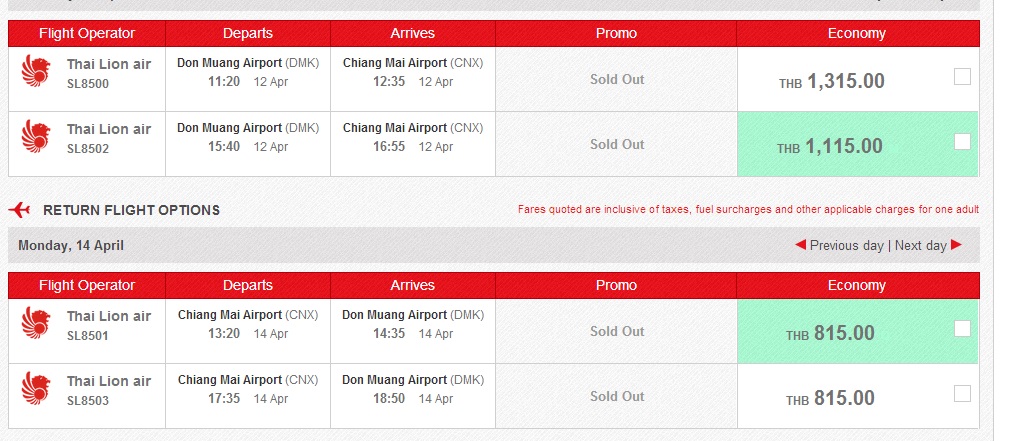Go to Next day for return flights
Image resolution: width=1031 pixels, height=441 pixels.
[921, 246]
